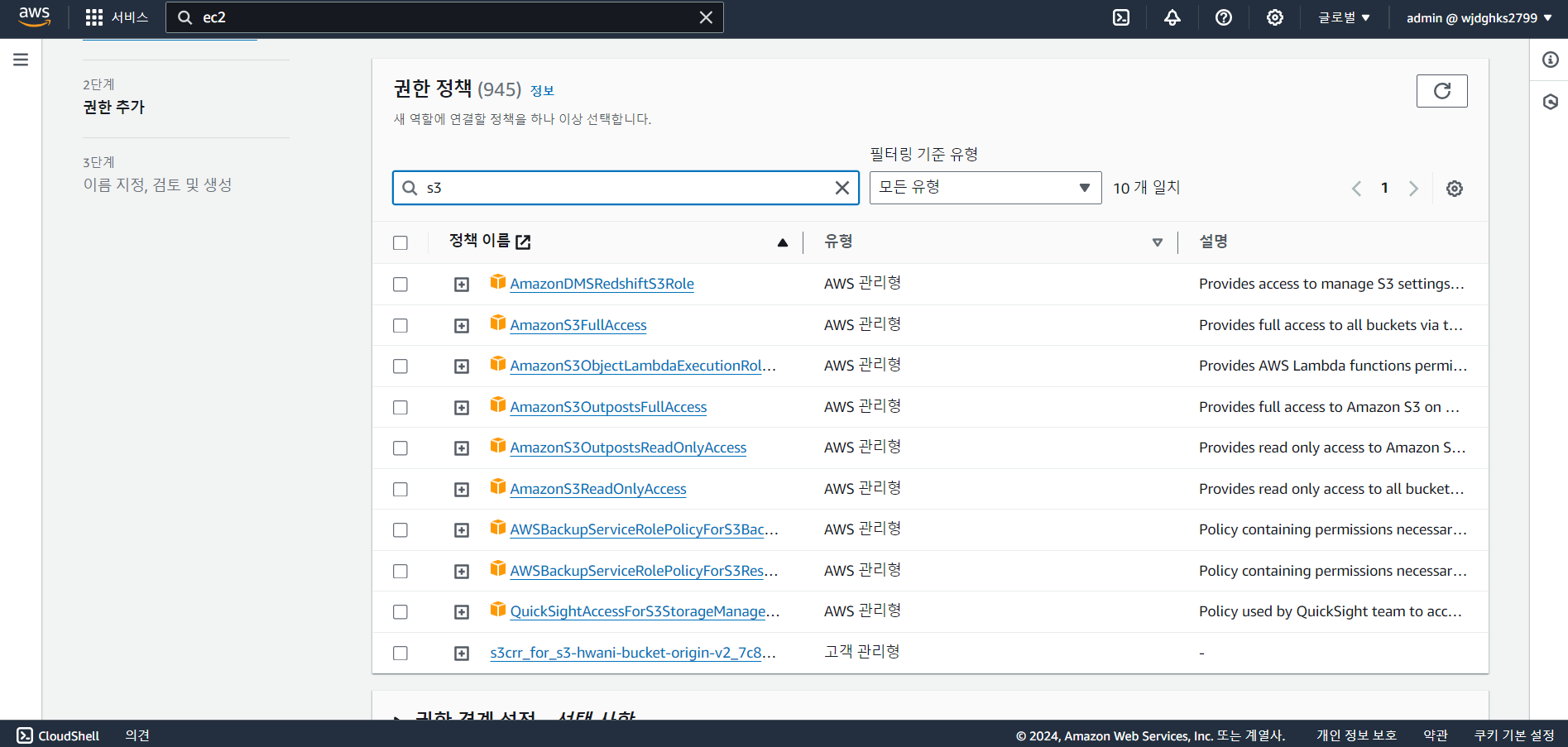This screenshot has width=1568, height=747.
Task: Open the services grid menu
Action: [94, 17]
